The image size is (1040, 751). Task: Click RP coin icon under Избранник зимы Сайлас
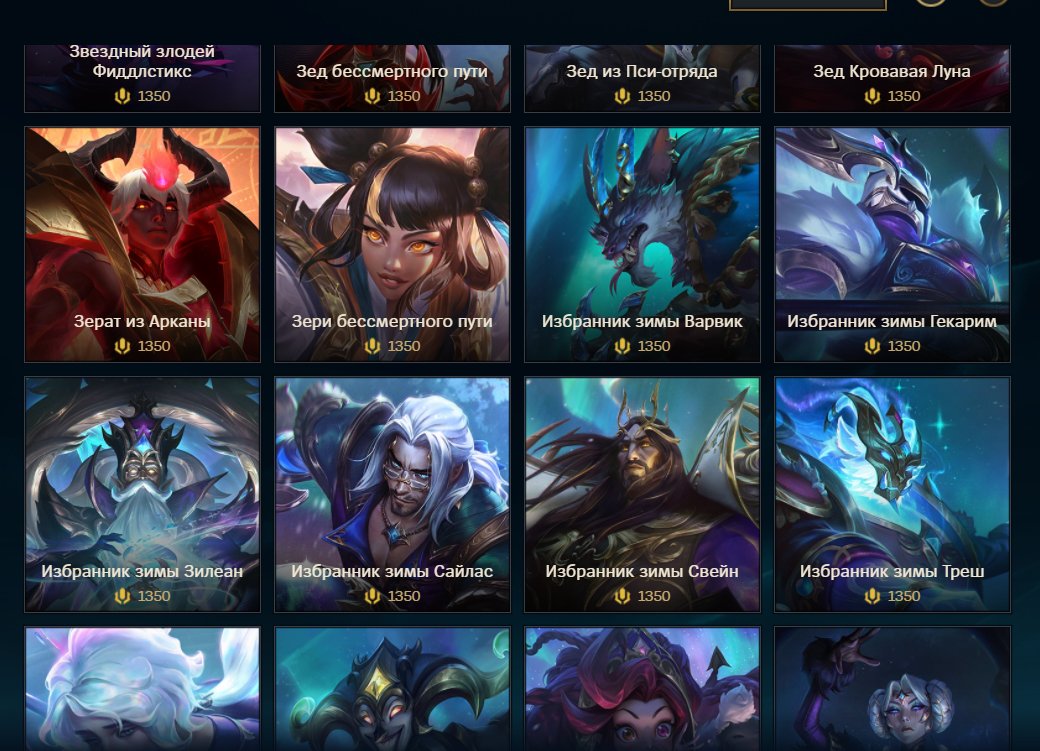tap(372, 596)
